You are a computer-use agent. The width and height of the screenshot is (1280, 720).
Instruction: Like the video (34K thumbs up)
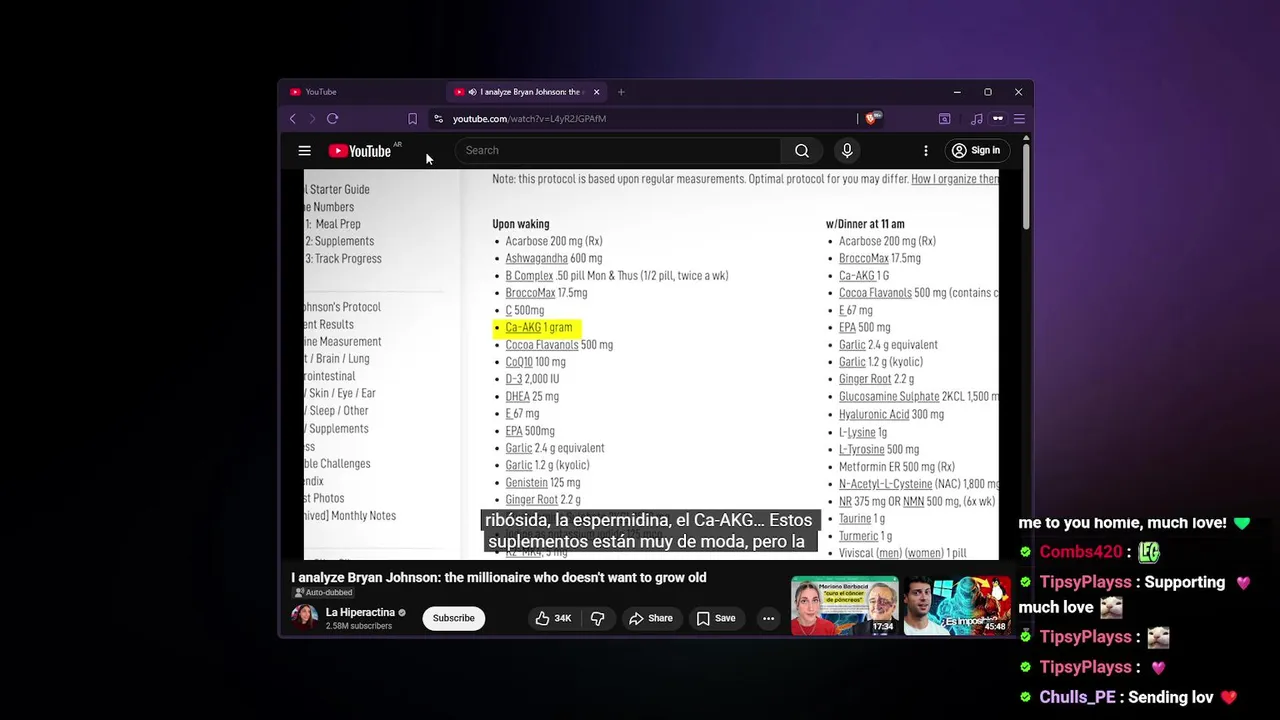[553, 618]
